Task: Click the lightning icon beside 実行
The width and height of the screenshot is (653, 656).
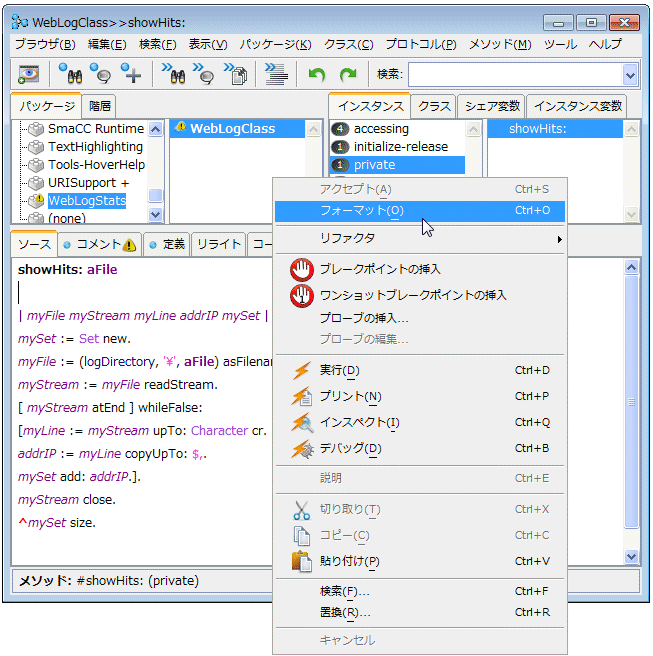Action: pyautogui.click(x=301, y=371)
